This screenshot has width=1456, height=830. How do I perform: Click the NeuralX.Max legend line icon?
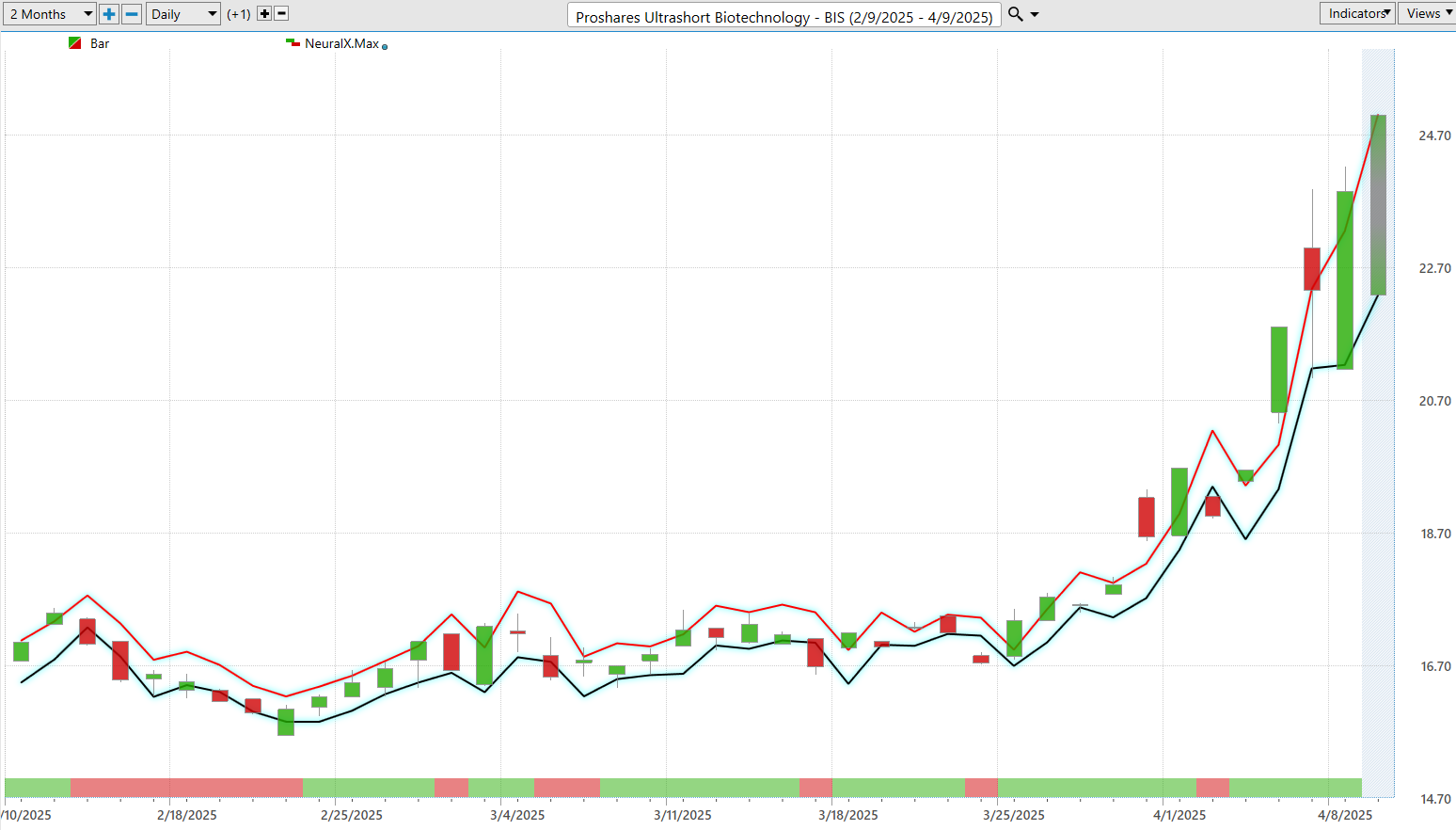click(x=293, y=42)
